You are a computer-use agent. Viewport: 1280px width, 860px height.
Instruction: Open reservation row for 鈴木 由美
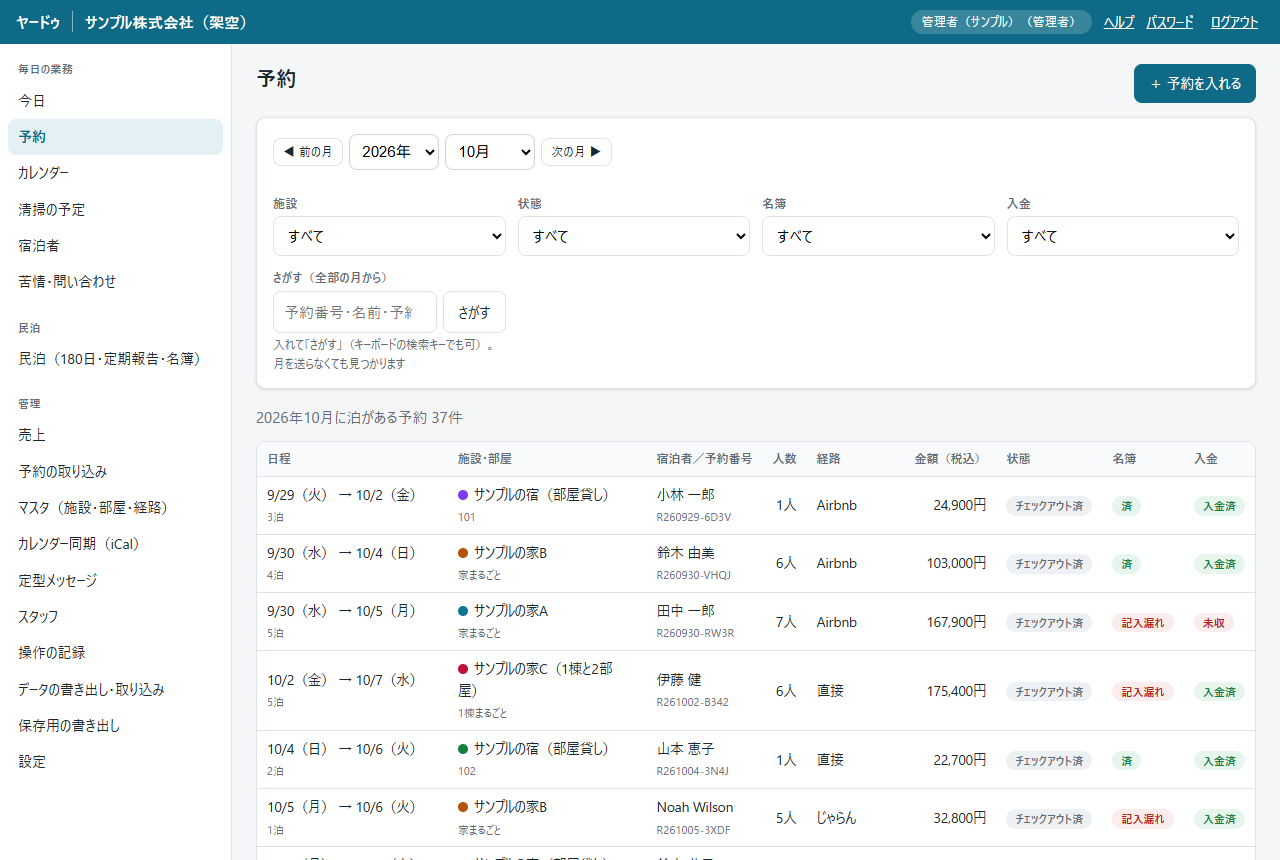click(x=755, y=563)
